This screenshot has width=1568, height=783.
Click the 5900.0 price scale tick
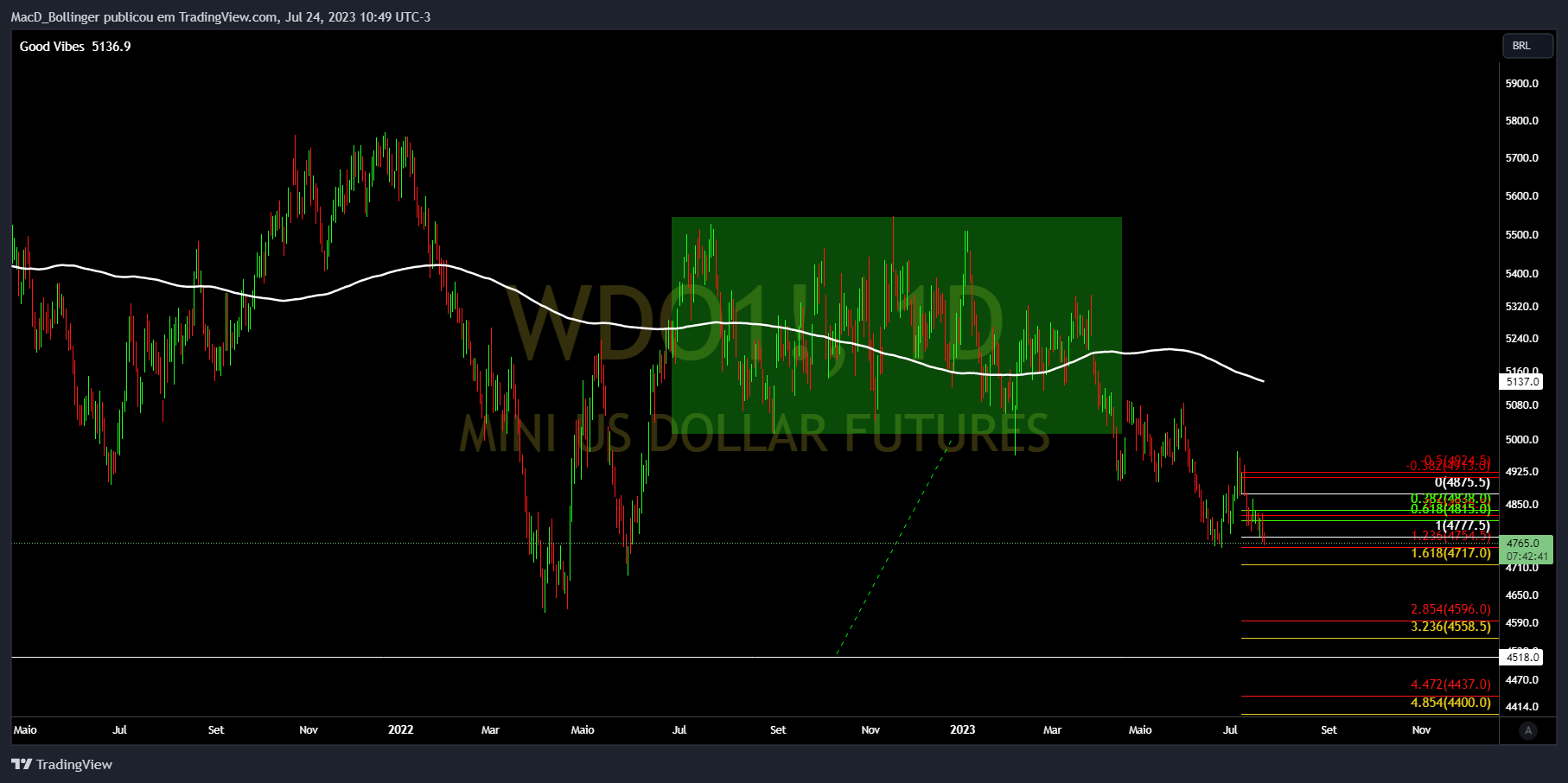click(x=1521, y=84)
